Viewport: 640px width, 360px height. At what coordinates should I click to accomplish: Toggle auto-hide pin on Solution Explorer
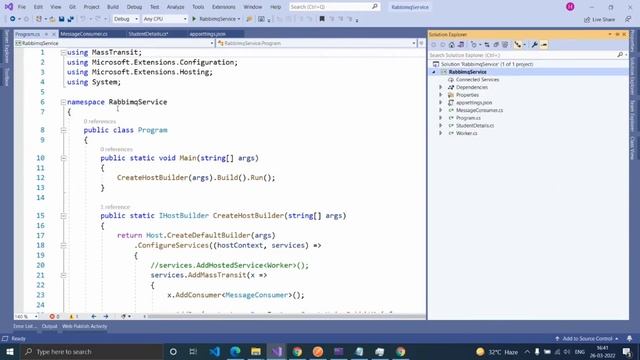(617, 34)
